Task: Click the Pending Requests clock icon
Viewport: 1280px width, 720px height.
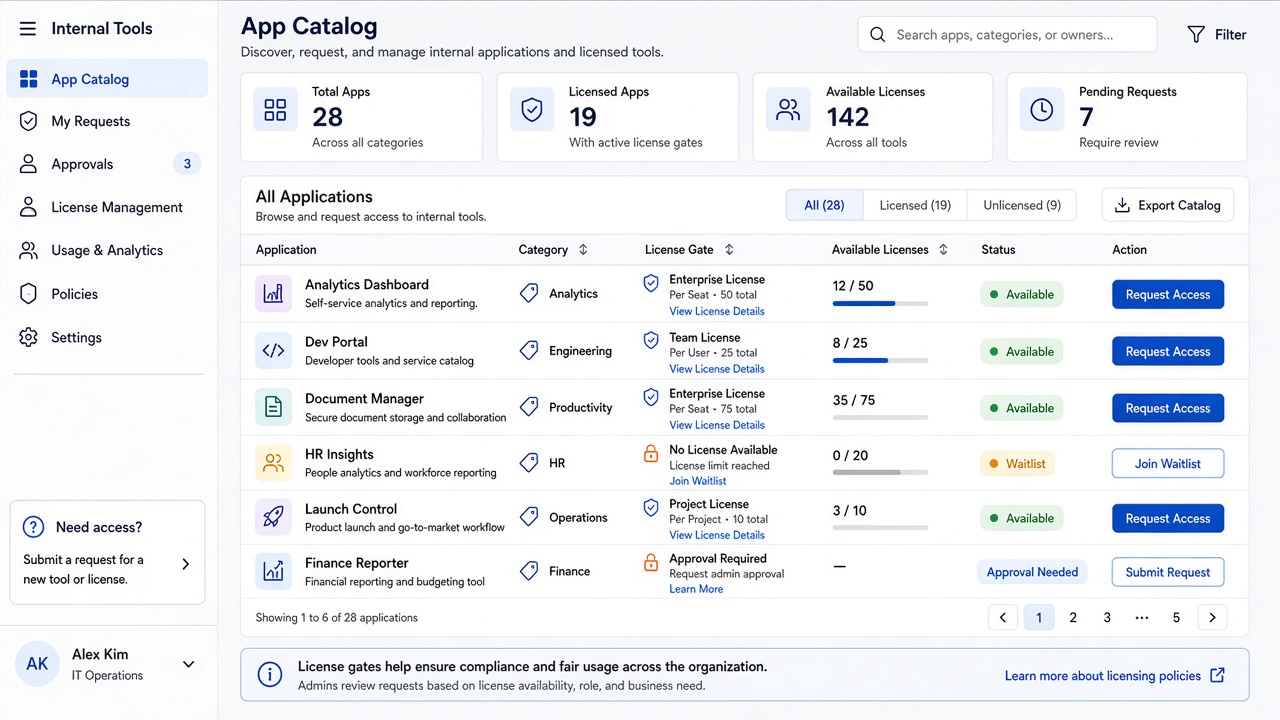Action: pyautogui.click(x=1042, y=110)
